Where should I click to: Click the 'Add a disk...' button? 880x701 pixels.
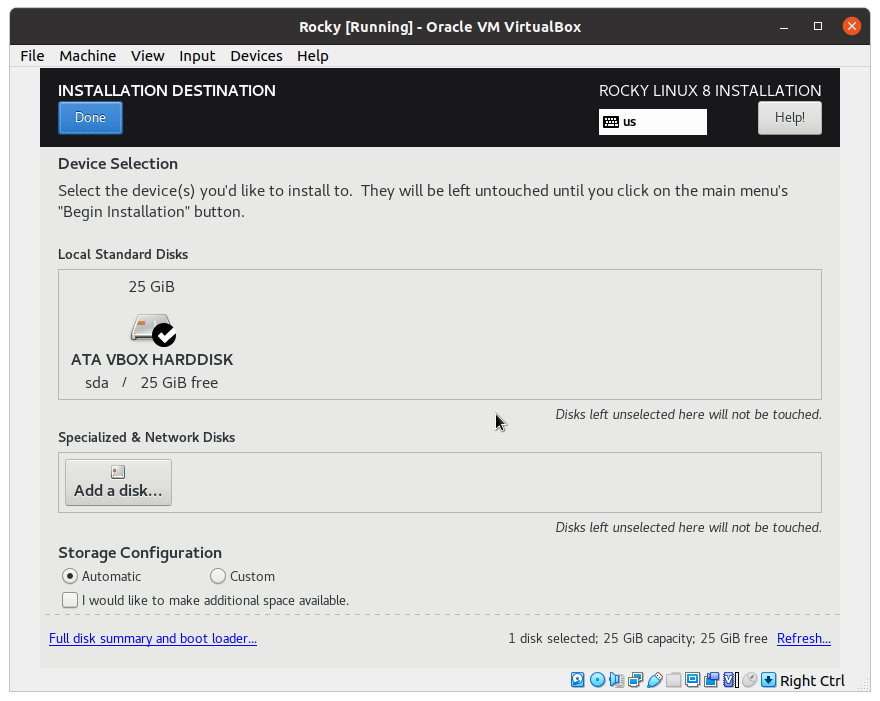[x=118, y=483]
